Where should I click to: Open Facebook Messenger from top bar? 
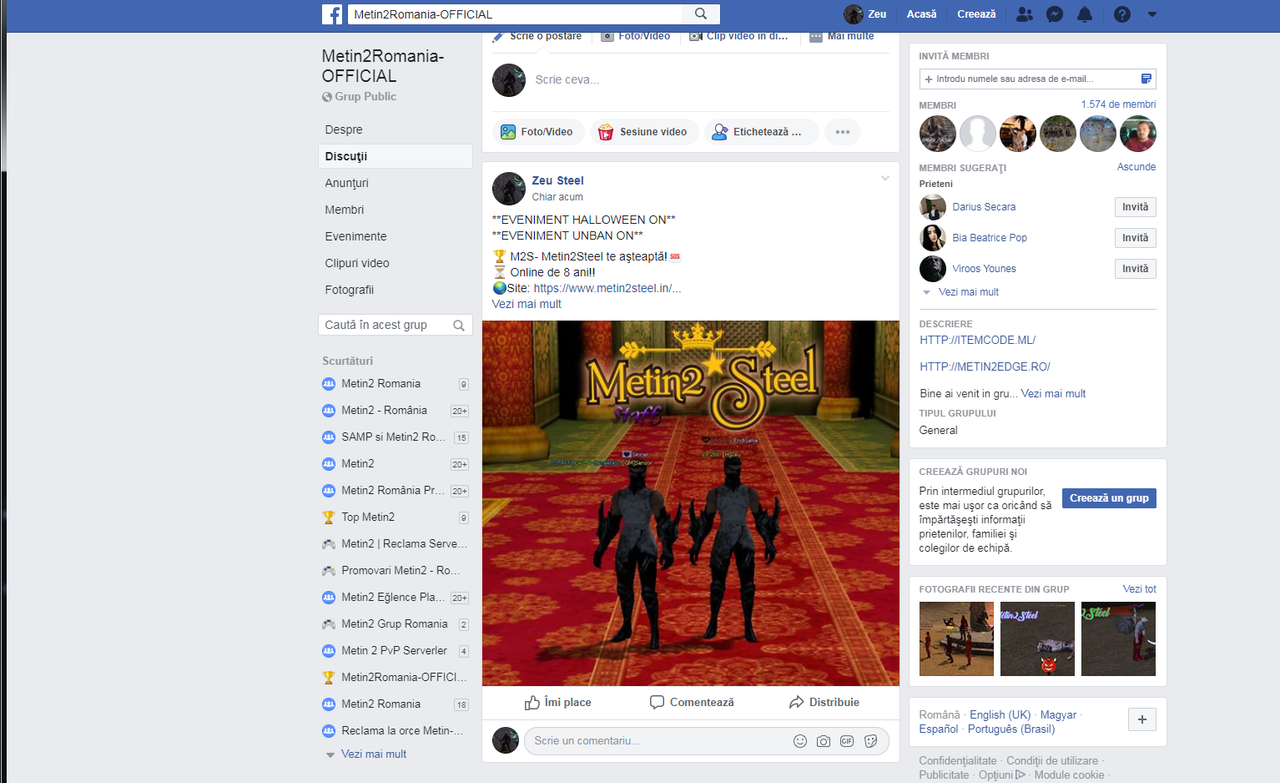click(1055, 14)
